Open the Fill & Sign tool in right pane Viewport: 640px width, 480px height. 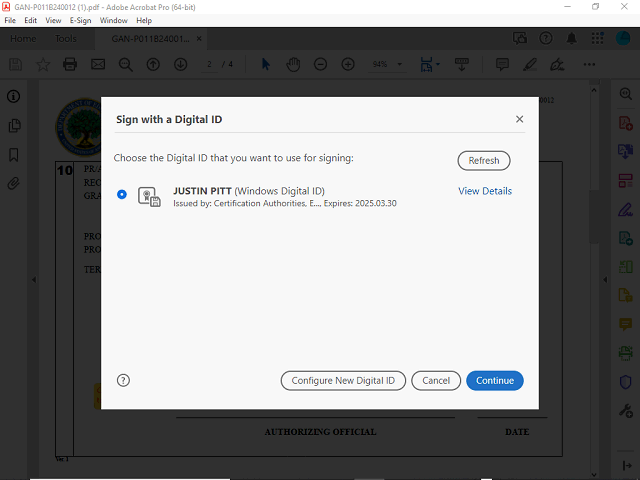[626, 209]
